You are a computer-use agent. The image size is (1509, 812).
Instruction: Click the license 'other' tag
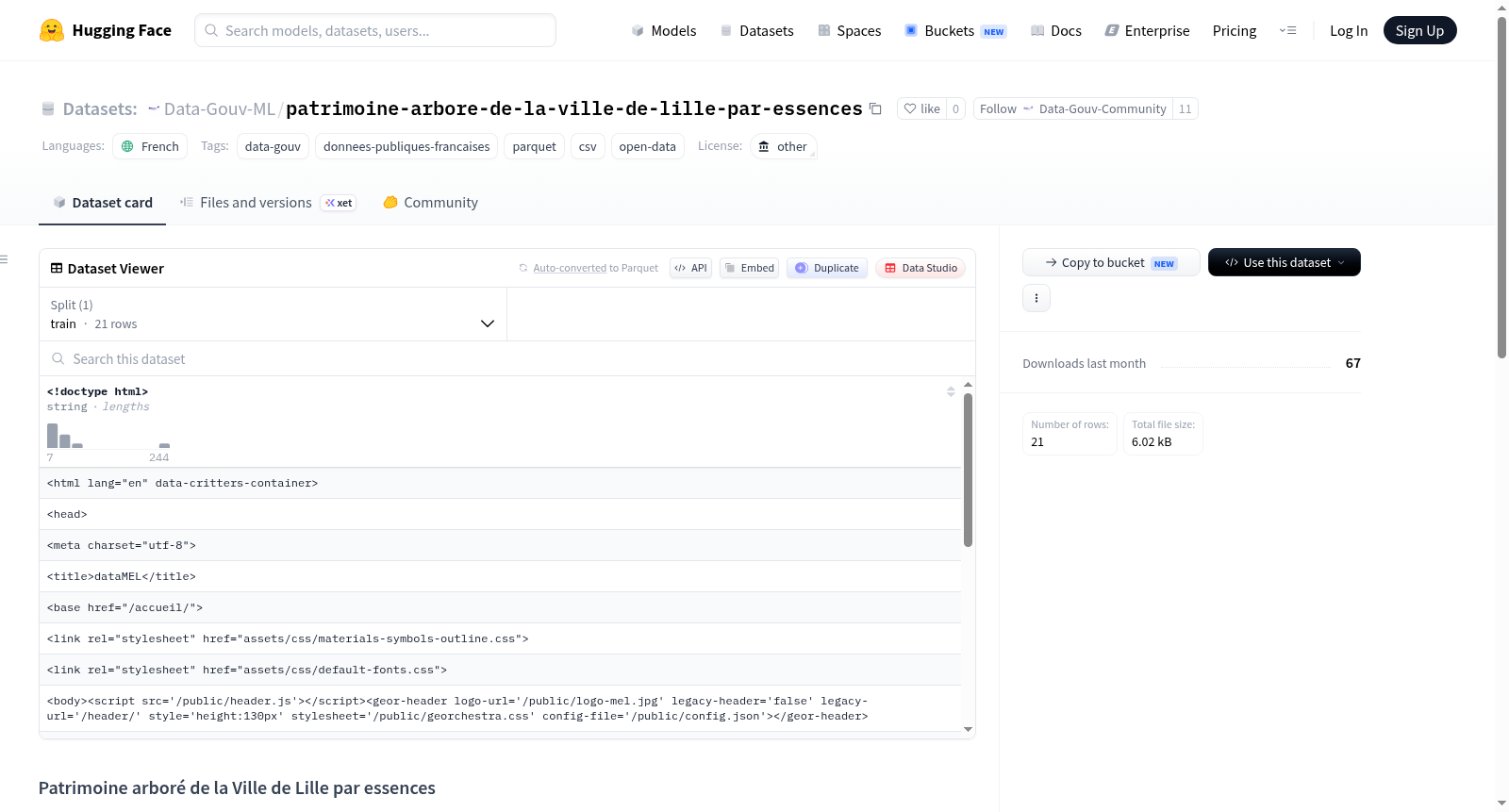tap(783, 146)
